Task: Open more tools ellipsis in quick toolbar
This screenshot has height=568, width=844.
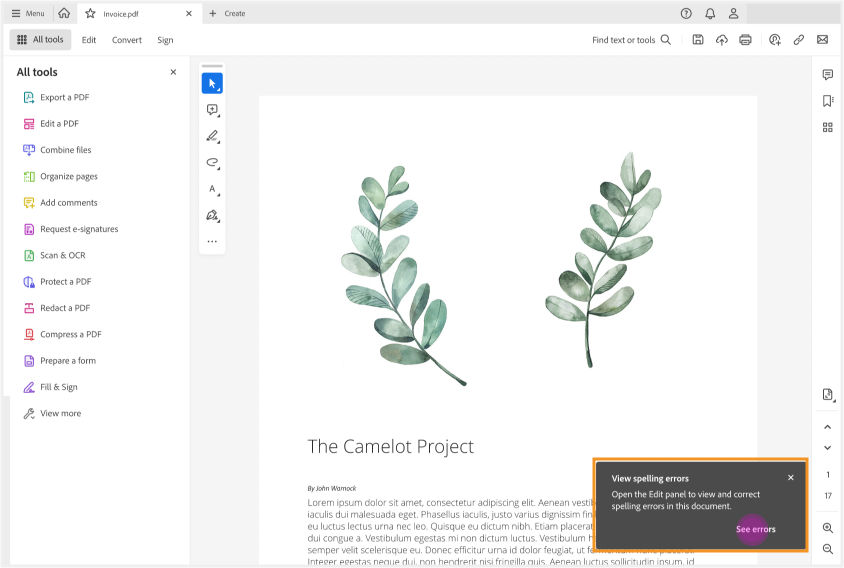Action: click(211, 241)
